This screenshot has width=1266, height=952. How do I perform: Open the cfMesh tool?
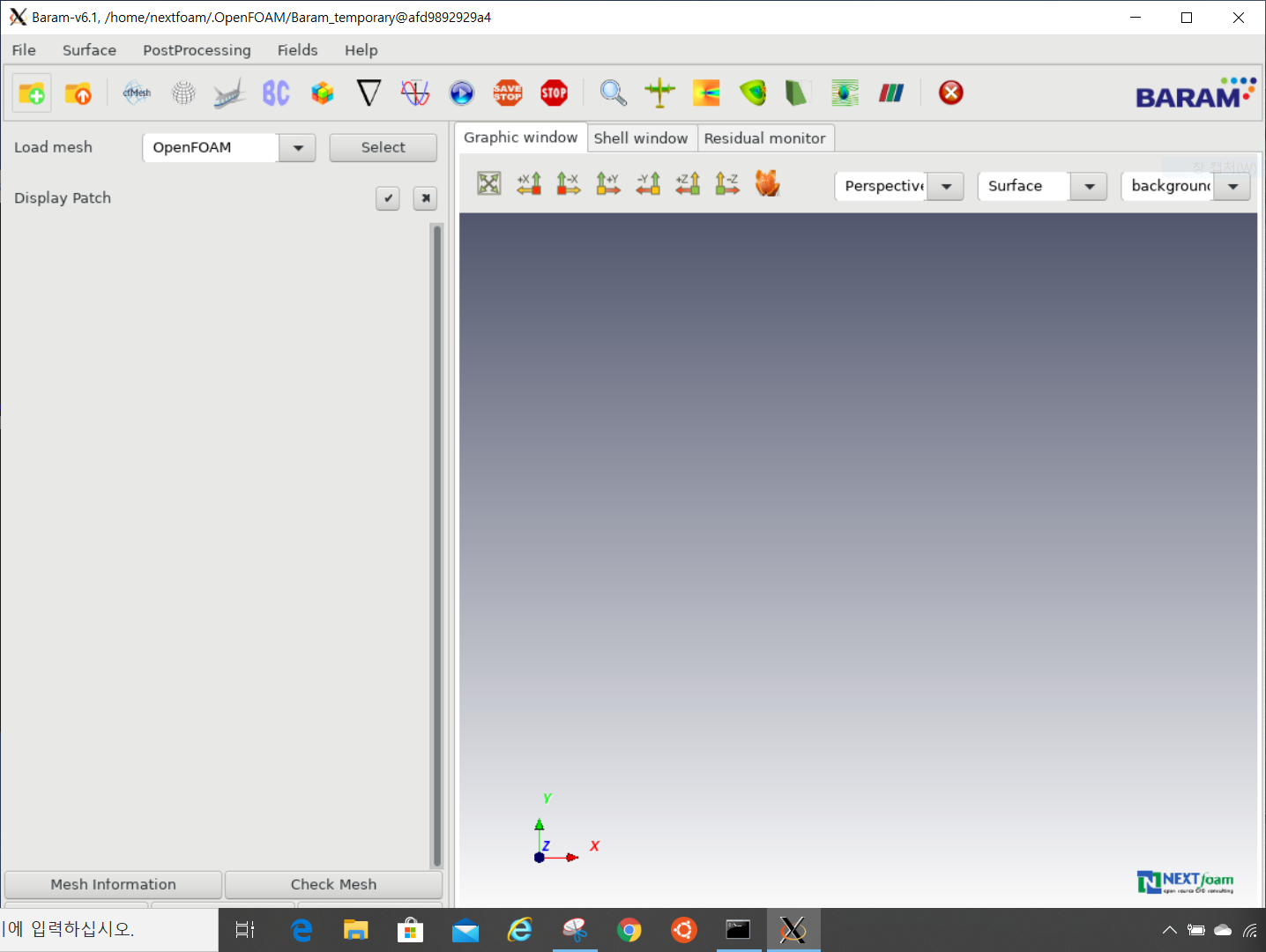(x=136, y=92)
